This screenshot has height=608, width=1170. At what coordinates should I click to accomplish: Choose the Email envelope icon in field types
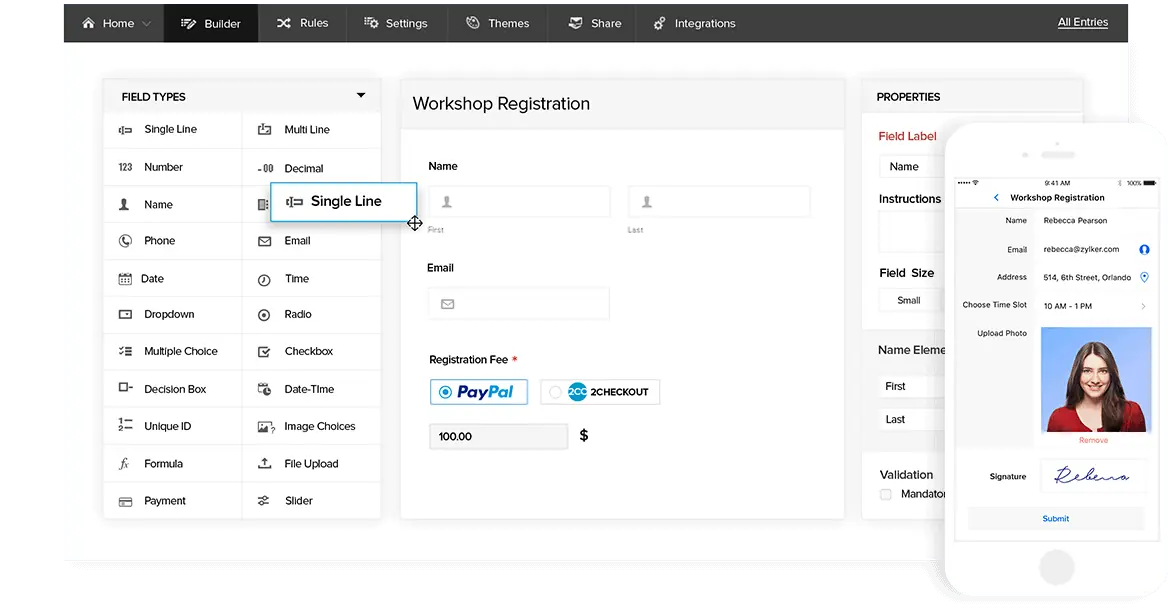[x=264, y=241]
